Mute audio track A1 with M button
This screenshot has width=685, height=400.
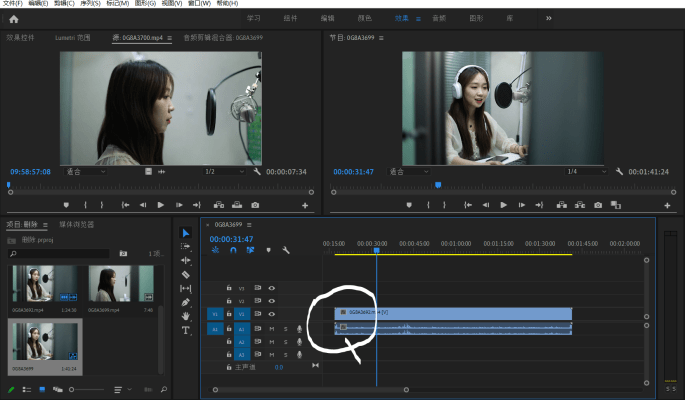point(271,328)
